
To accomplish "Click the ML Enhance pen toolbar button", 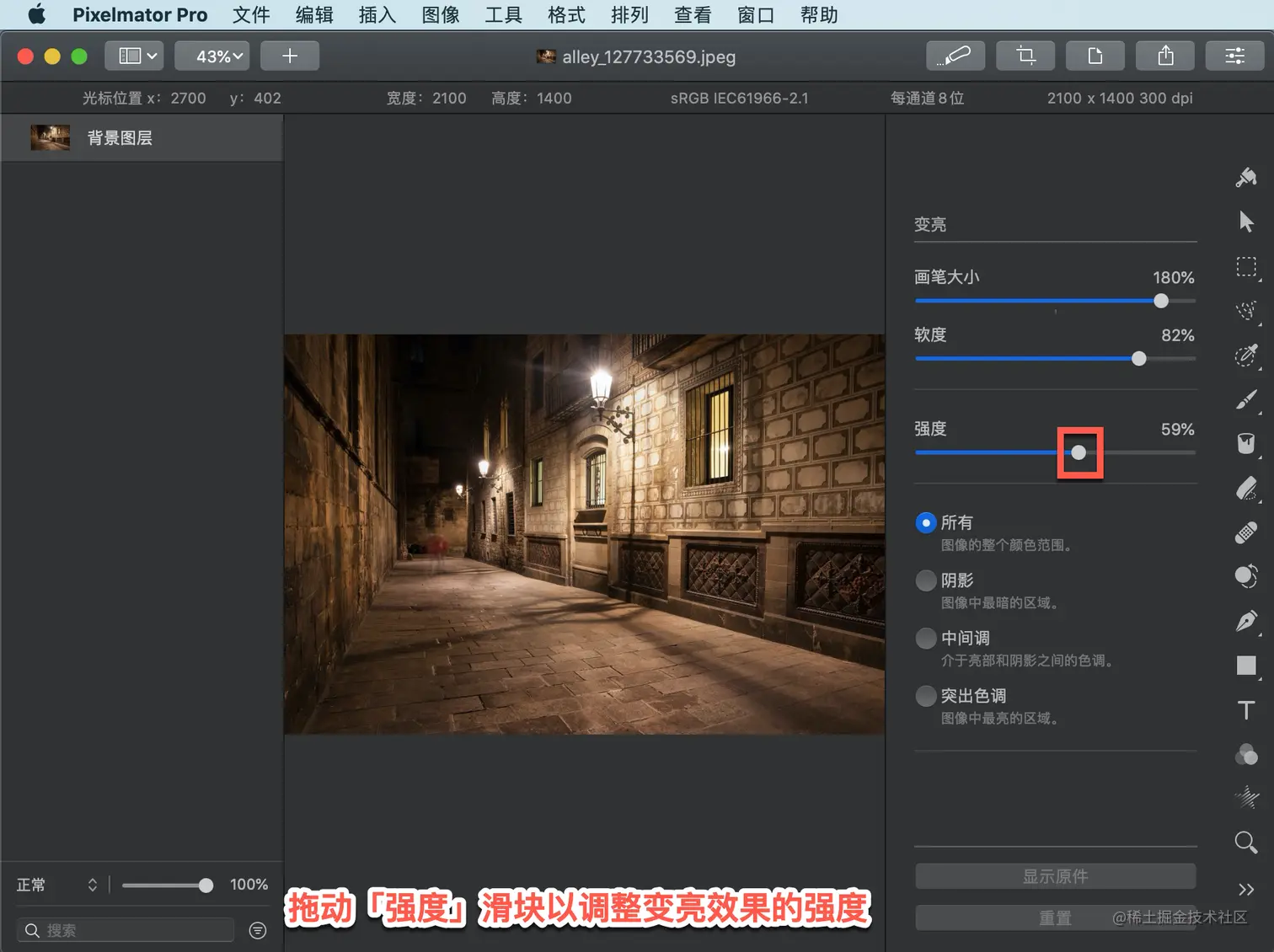I will point(955,56).
